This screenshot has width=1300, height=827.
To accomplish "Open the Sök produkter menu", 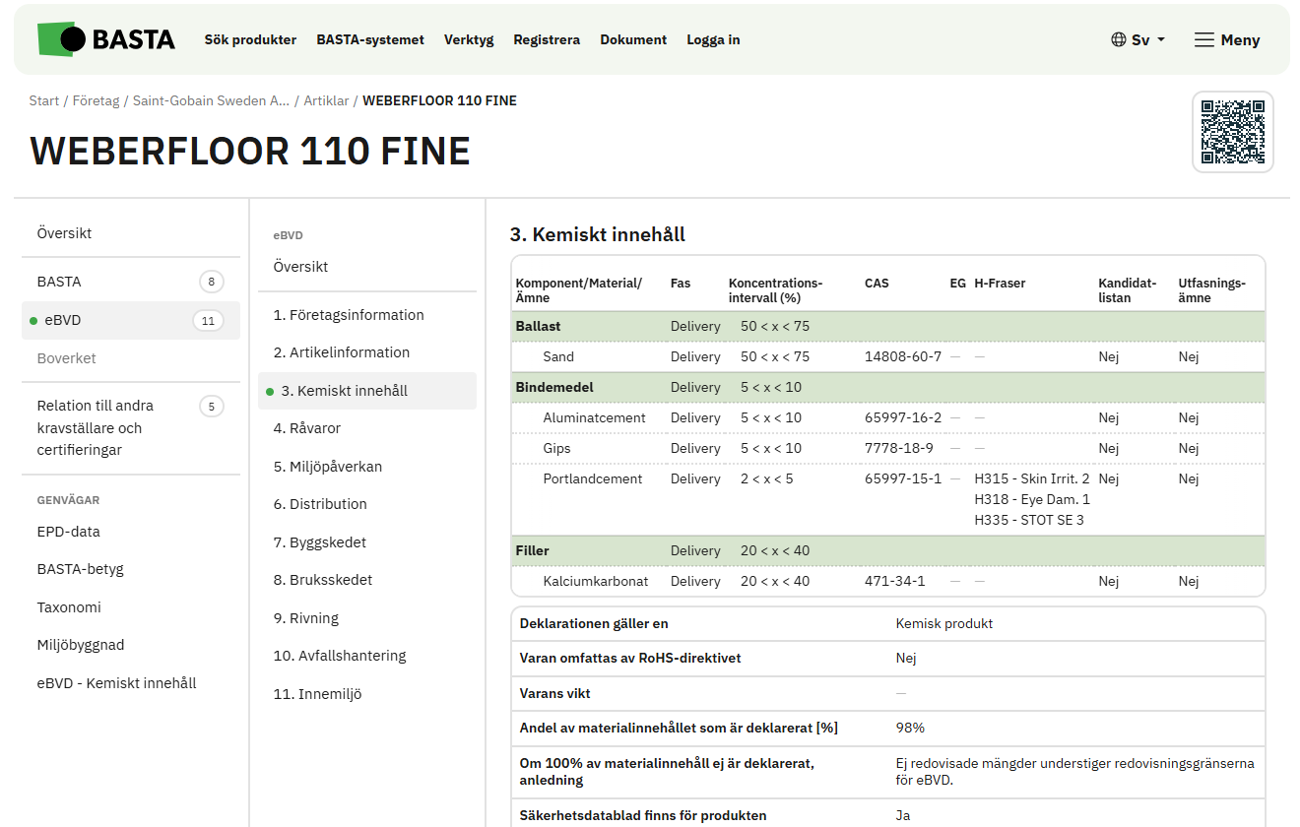I will point(250,40).
